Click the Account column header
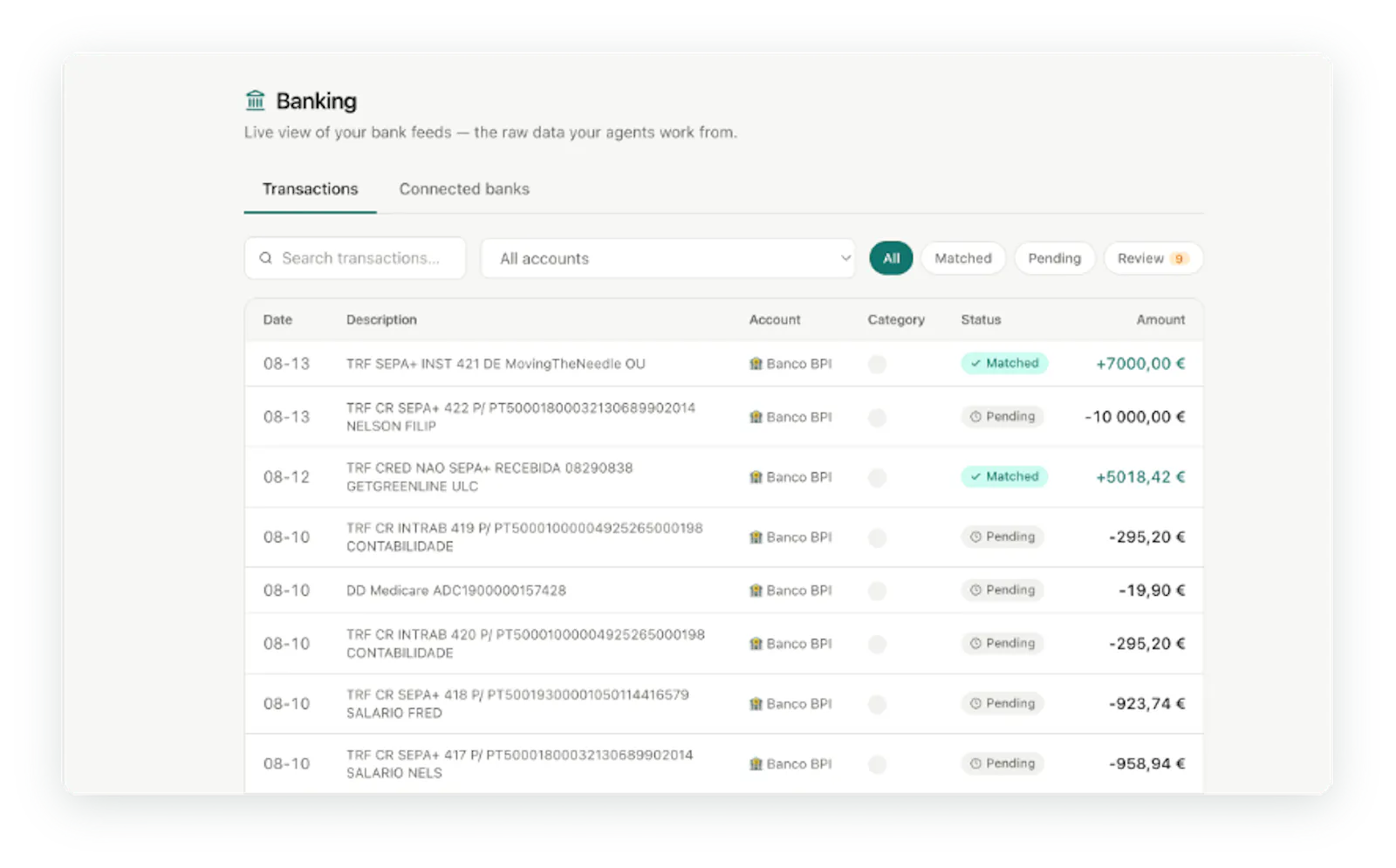This screenshot has width=1396, height=868. pos(775,320)
